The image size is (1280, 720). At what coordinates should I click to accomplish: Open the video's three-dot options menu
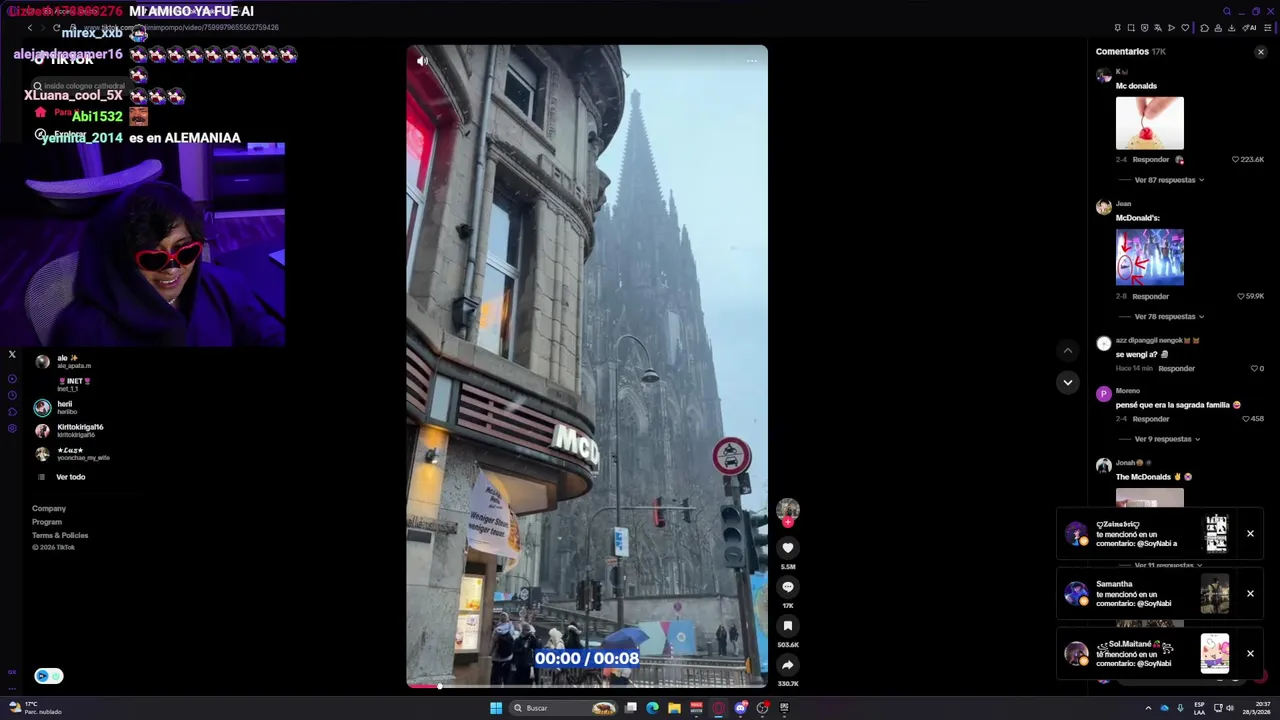(752, 61)
